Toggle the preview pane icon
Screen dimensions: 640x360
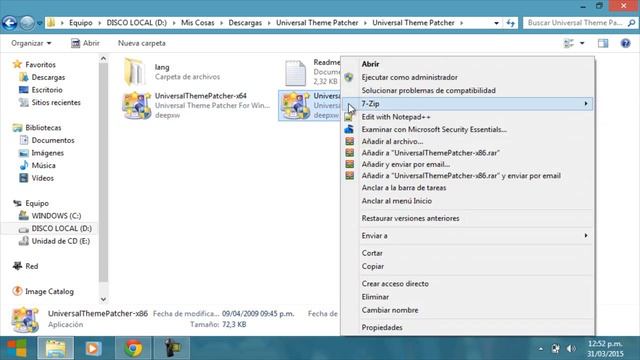click(603, 43)
